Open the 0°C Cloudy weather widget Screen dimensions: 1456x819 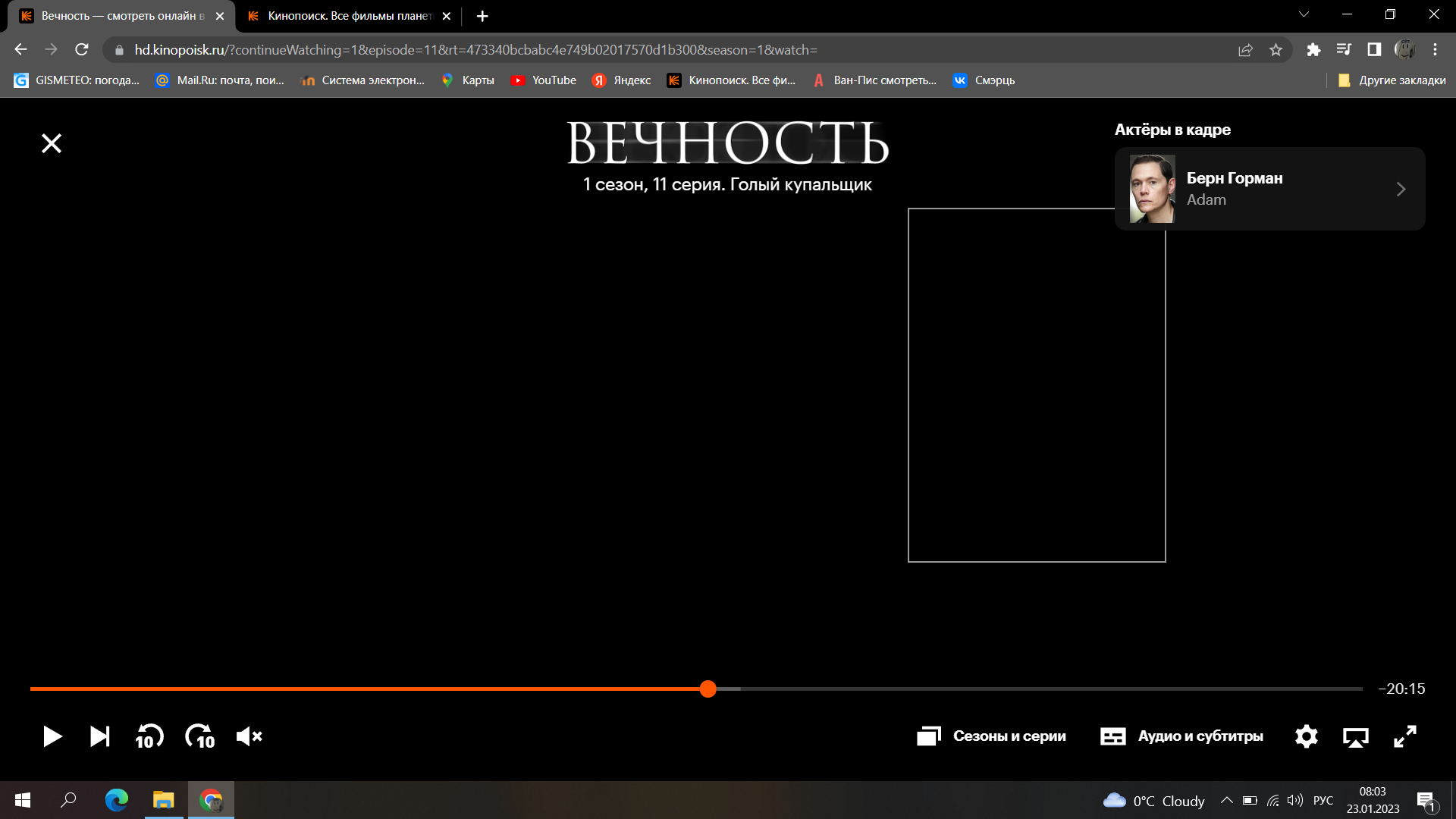1153,801
